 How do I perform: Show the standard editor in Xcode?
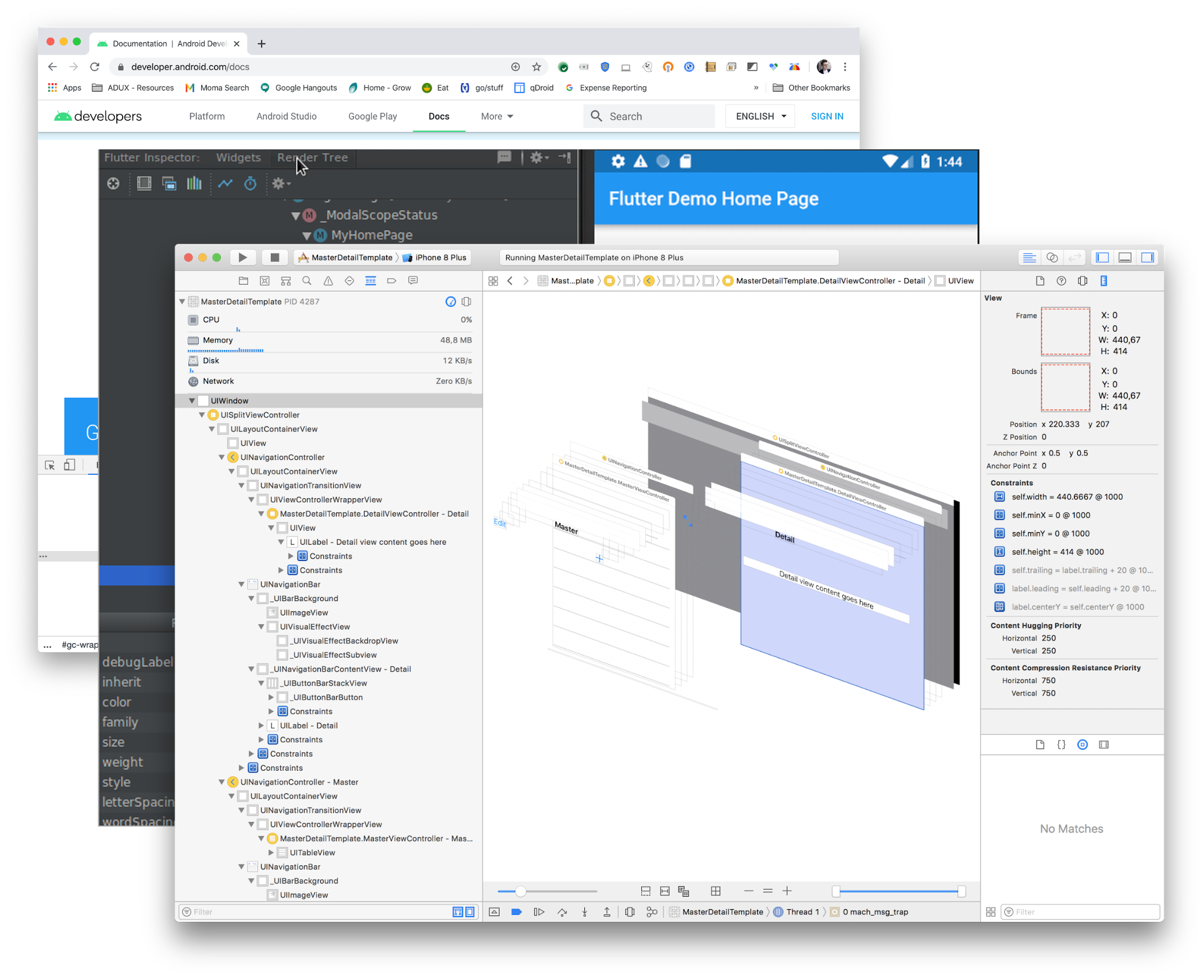coord(1029,257)
